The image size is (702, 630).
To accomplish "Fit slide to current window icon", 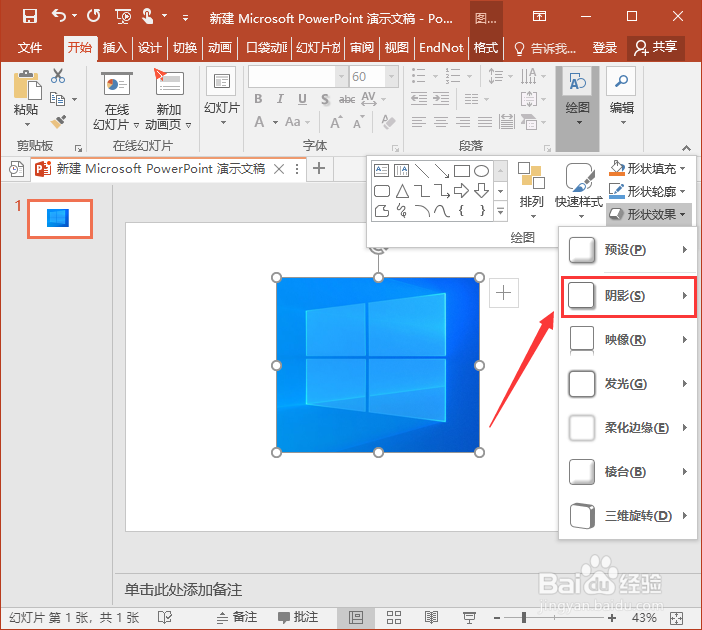I will point(676,618).
